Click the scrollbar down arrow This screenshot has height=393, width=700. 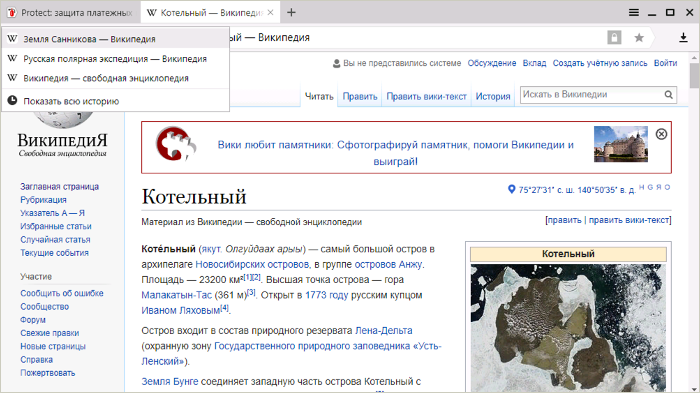click(694, 389)
